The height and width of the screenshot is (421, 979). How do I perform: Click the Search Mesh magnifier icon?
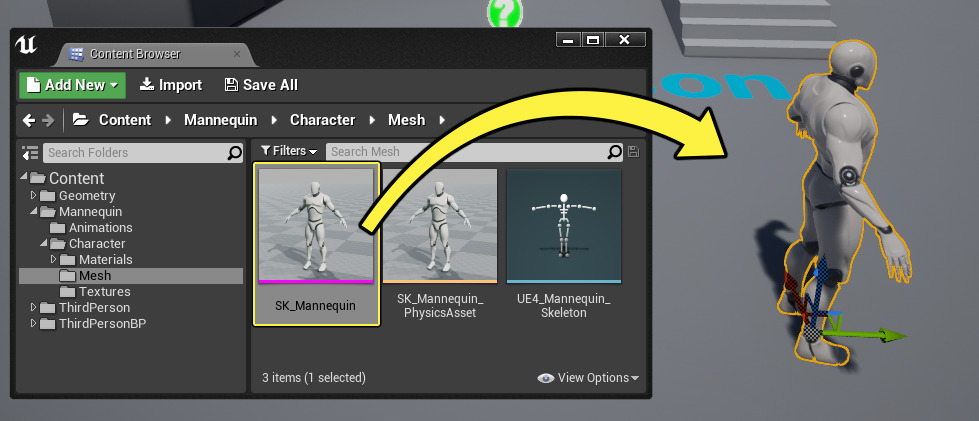[615, 151]
